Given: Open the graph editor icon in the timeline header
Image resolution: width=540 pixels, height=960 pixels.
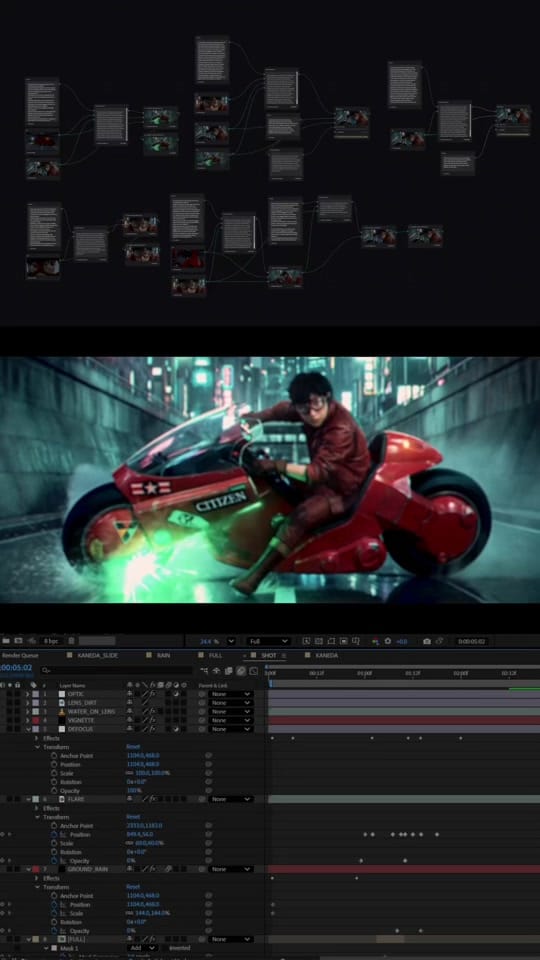Looking at the screenshot, I should tap(253, 671).
